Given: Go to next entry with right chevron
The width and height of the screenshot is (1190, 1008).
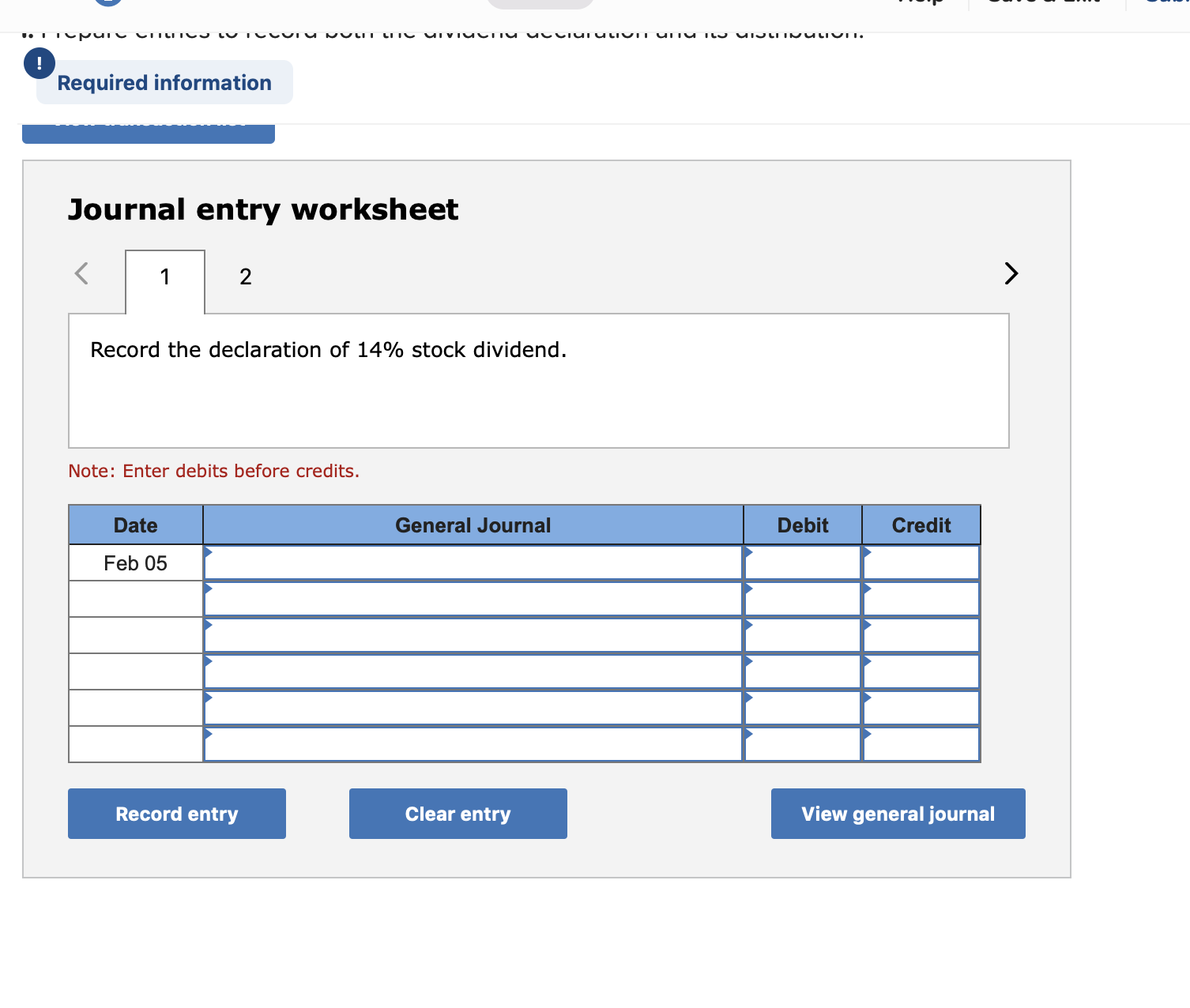Looking at the screenshot, I should (x=1011, y=273).
